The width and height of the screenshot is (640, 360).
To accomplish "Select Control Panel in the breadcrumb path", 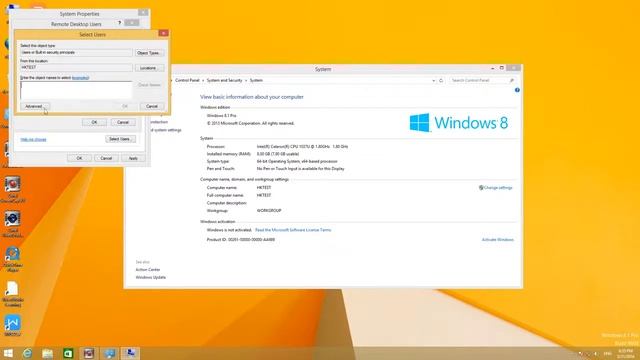I will (187, 80).
